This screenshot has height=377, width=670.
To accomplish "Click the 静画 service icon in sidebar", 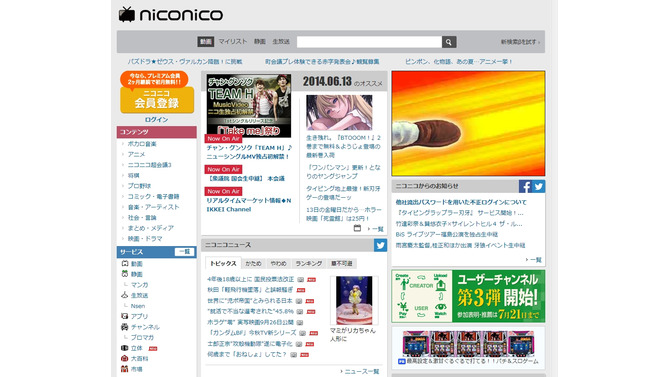I will coord(124,274).
